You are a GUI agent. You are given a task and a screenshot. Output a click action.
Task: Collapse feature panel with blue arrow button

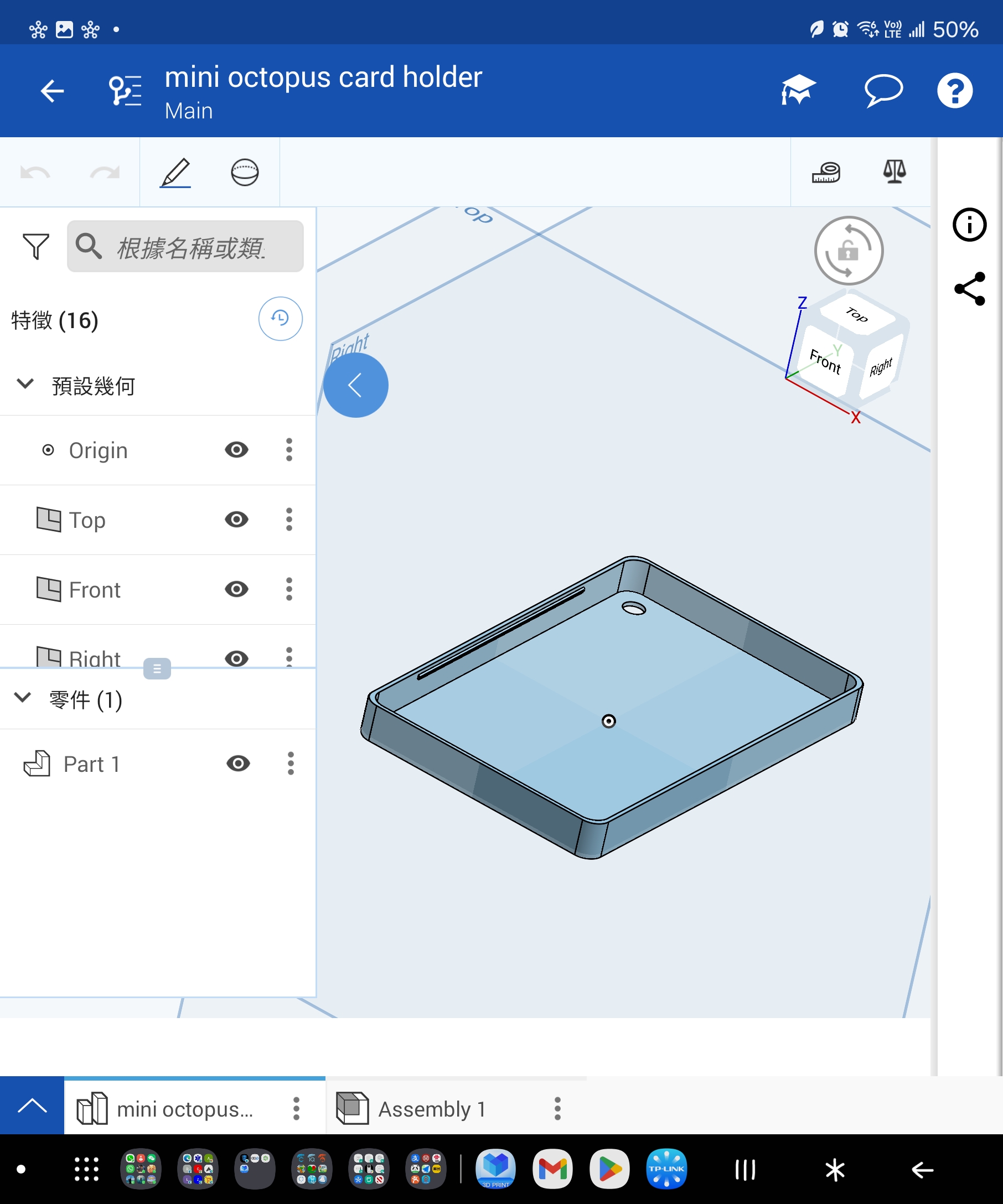(x=355, y=385)
